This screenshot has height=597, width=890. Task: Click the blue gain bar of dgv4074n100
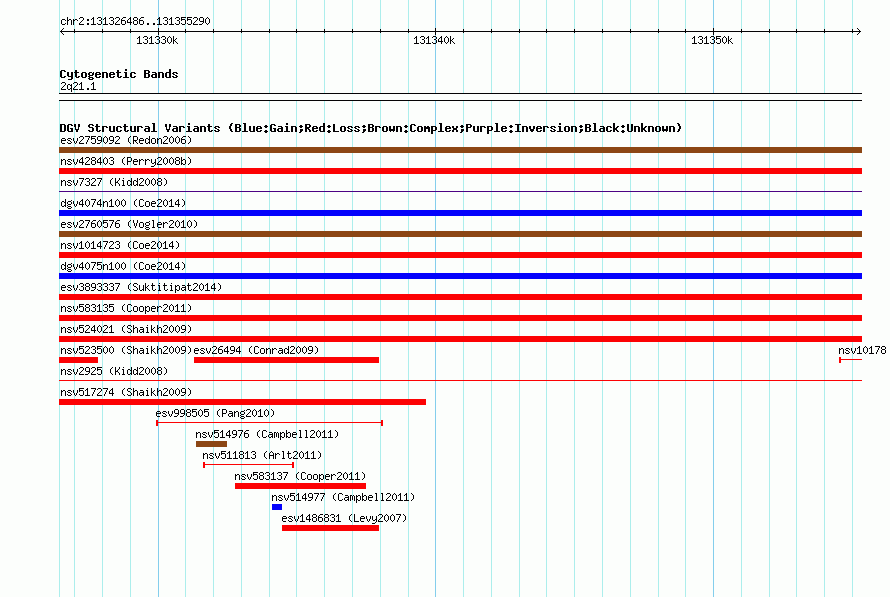click(460, 213)
